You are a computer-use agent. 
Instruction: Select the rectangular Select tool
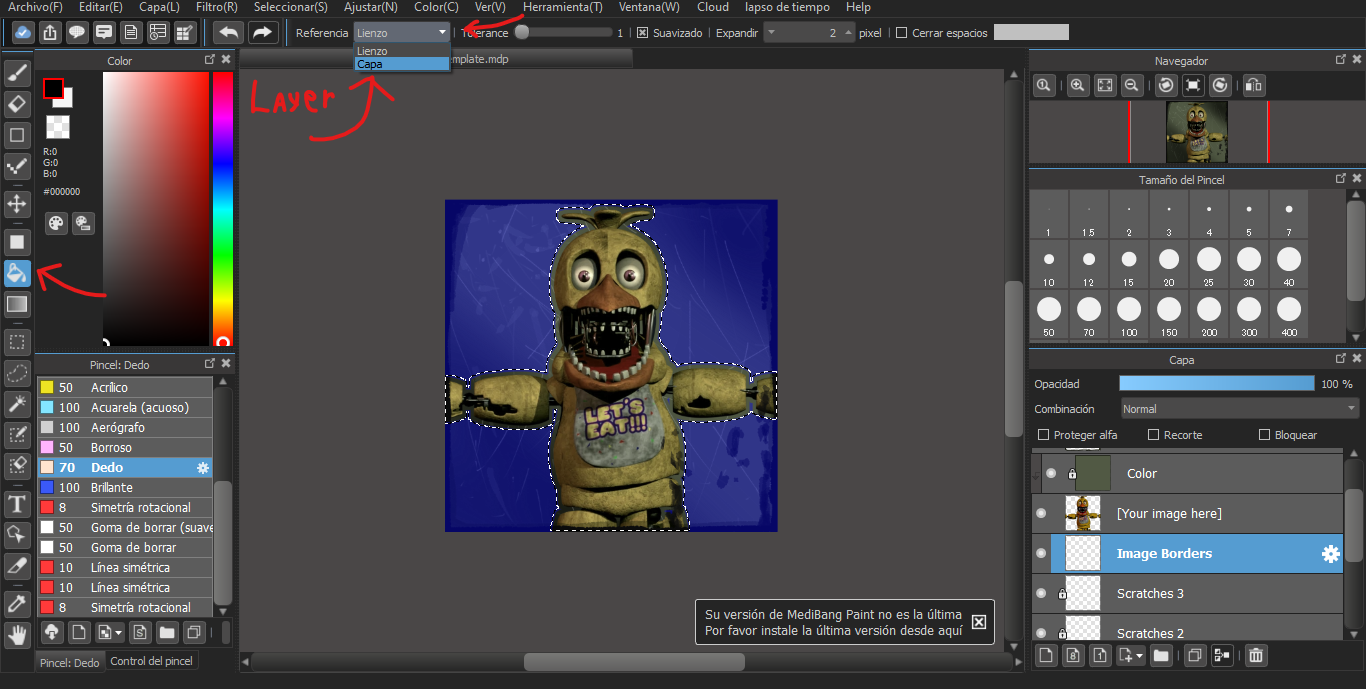tap(17, 342)
